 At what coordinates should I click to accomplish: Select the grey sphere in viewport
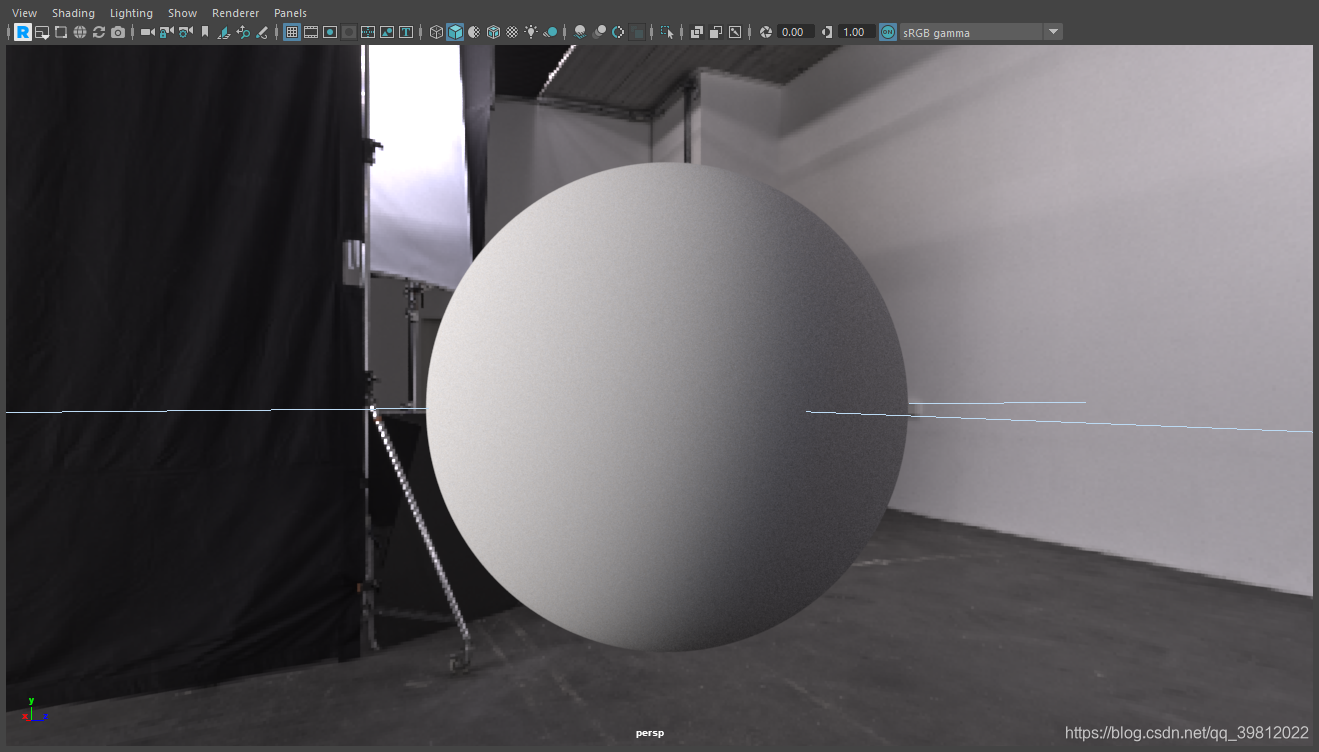pyautogui.click(x=667, y=407)
